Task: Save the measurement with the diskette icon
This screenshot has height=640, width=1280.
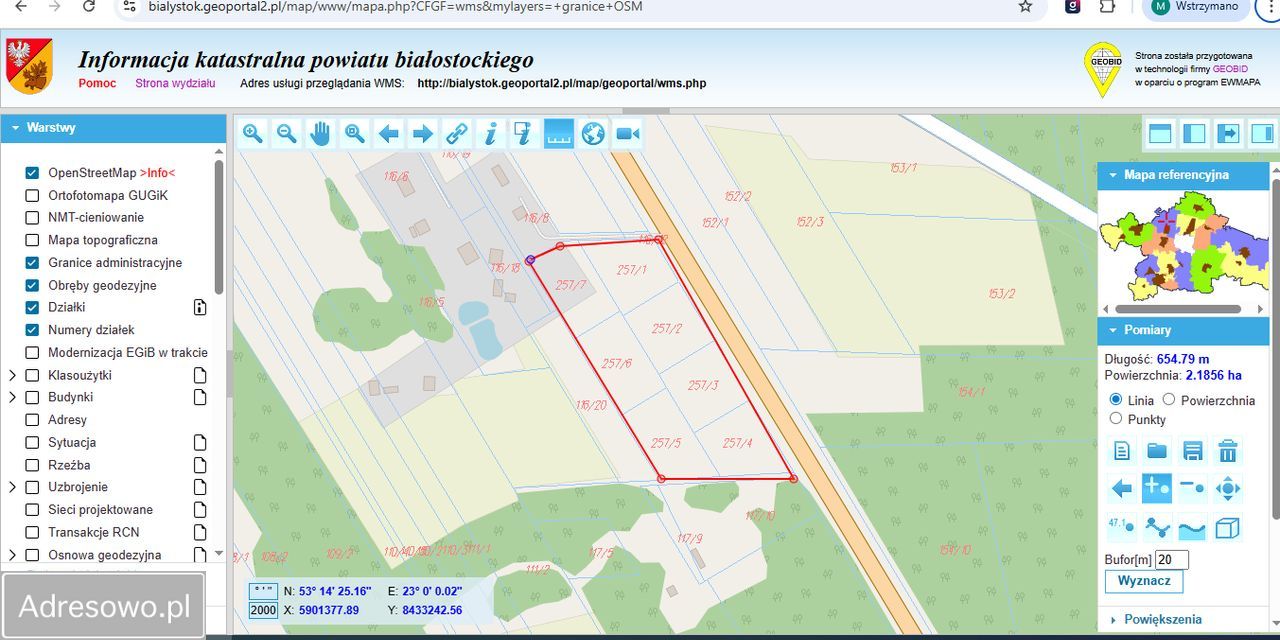Action: [1192, 451]
